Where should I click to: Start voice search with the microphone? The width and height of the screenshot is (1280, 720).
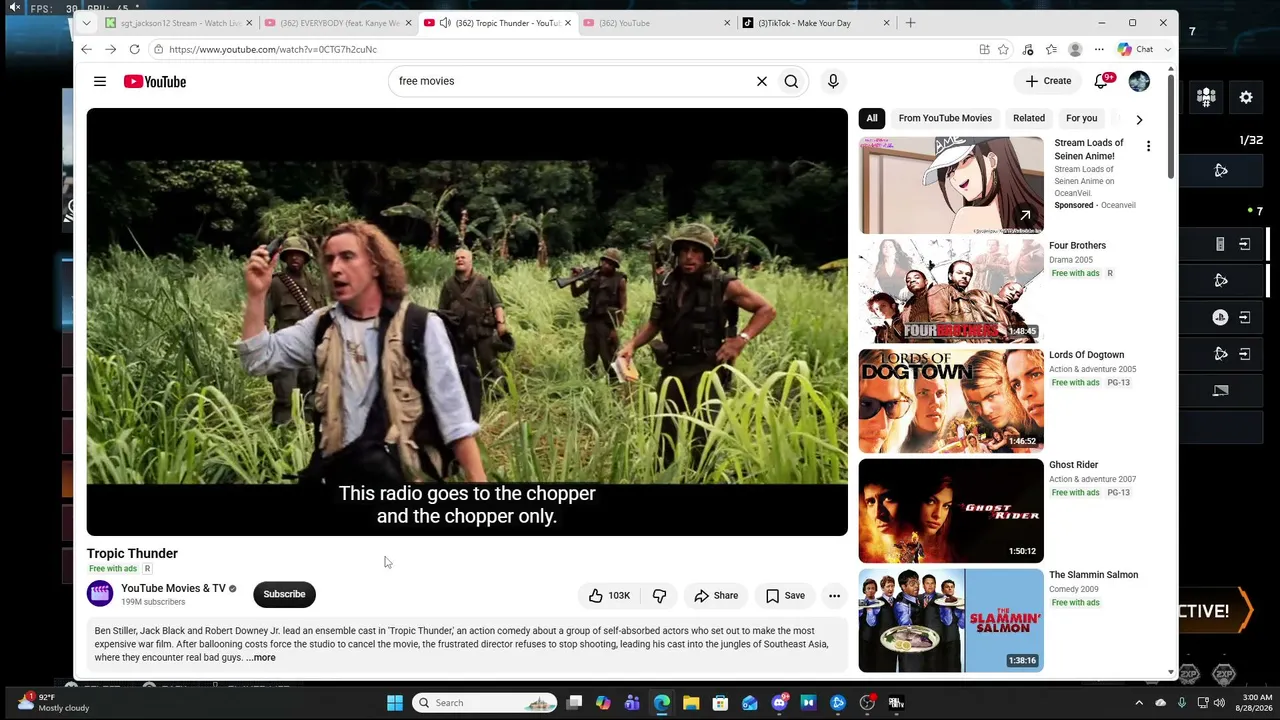833,81
